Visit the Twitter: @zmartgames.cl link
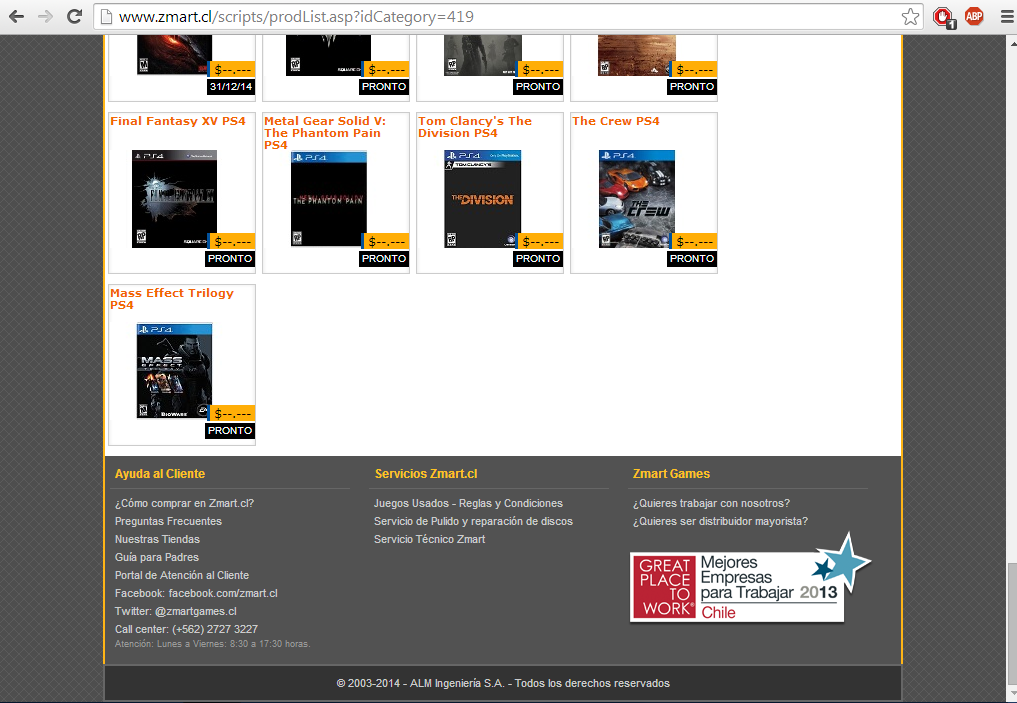Viewport: 1017px width, 703px height. (x=176, y=612)
